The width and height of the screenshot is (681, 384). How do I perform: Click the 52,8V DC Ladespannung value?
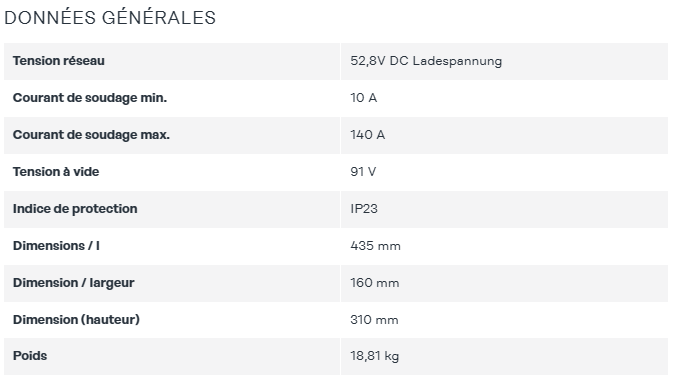tap(426, 61)
